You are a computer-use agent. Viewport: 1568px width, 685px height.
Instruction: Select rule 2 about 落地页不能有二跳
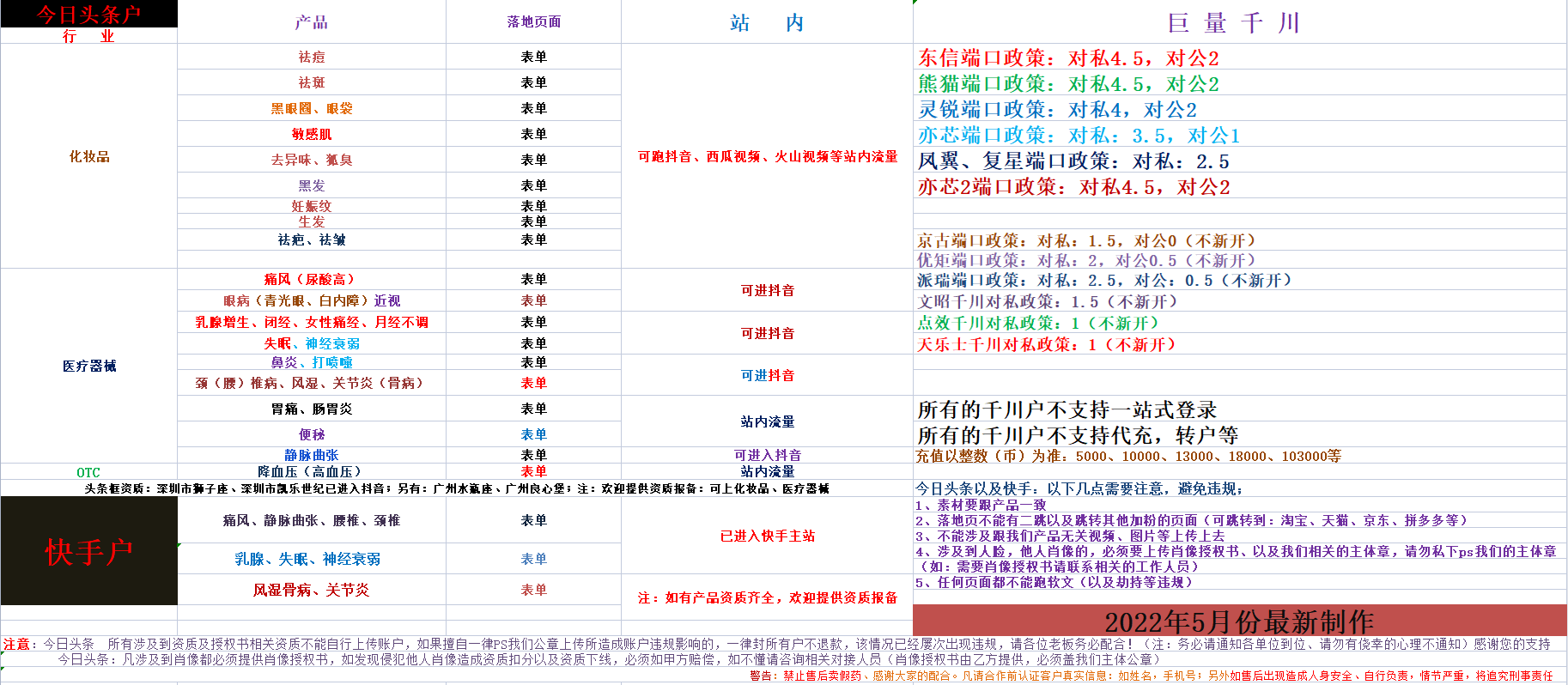point(1193,520)
